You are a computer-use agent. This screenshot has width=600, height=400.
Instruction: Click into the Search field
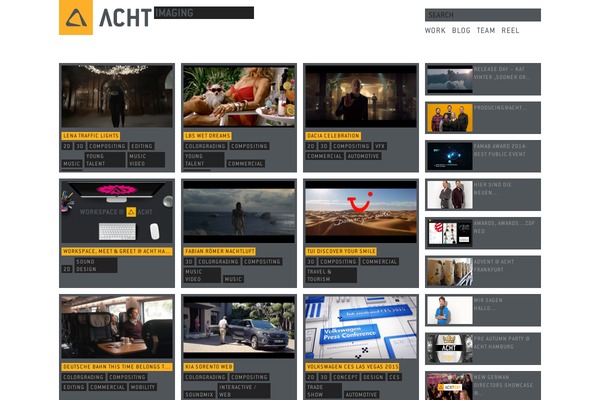coord(483,15)
